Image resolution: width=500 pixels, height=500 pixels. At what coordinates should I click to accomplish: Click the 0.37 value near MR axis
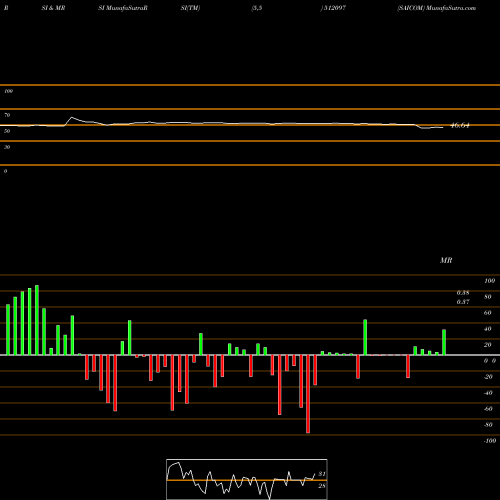click(x=463, y=302)
